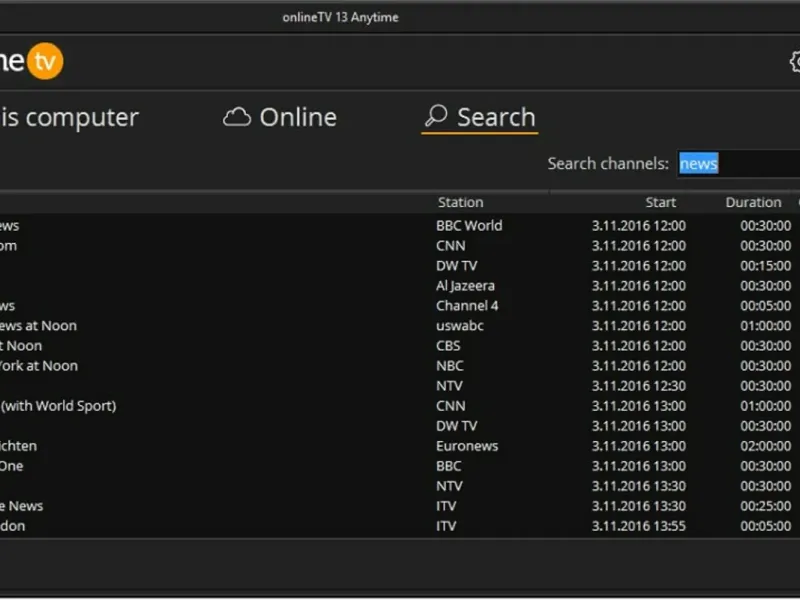Choose the uswabc News at Noon entry
This screenshot has width=800, height=600.
pos(400,326)
